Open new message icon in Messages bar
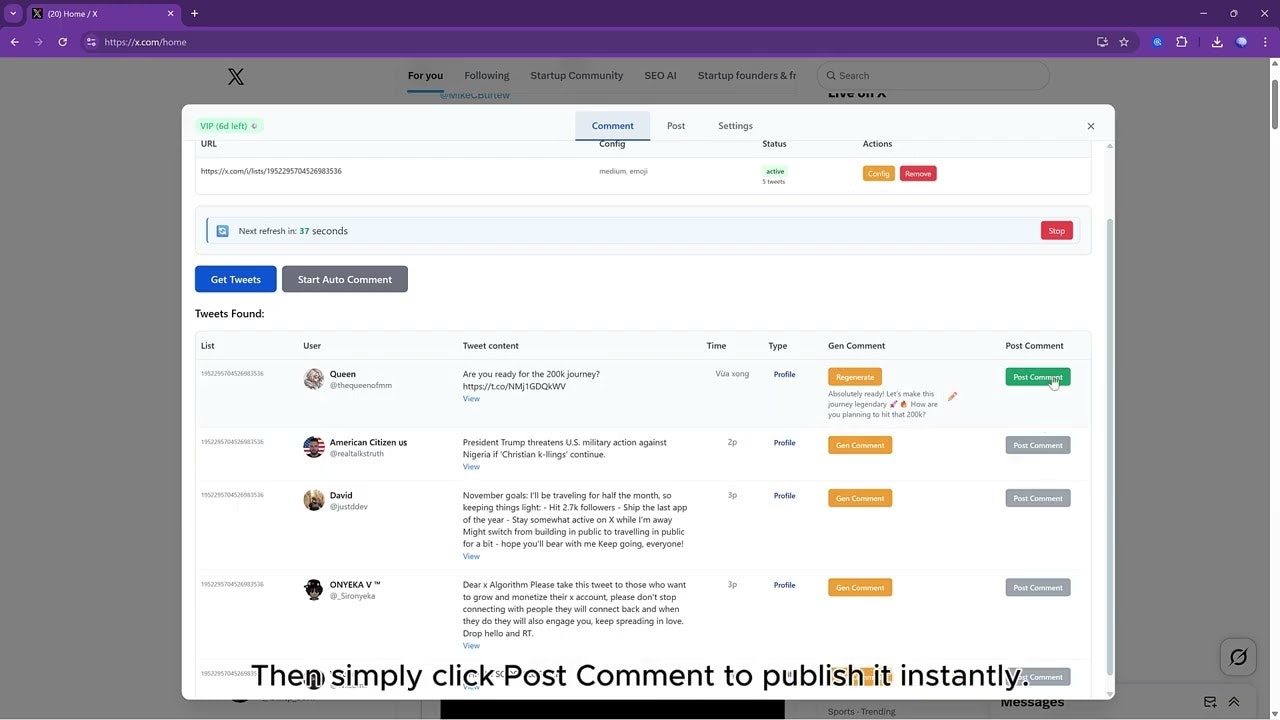The image size is (1280, 720). [1210, 702]
